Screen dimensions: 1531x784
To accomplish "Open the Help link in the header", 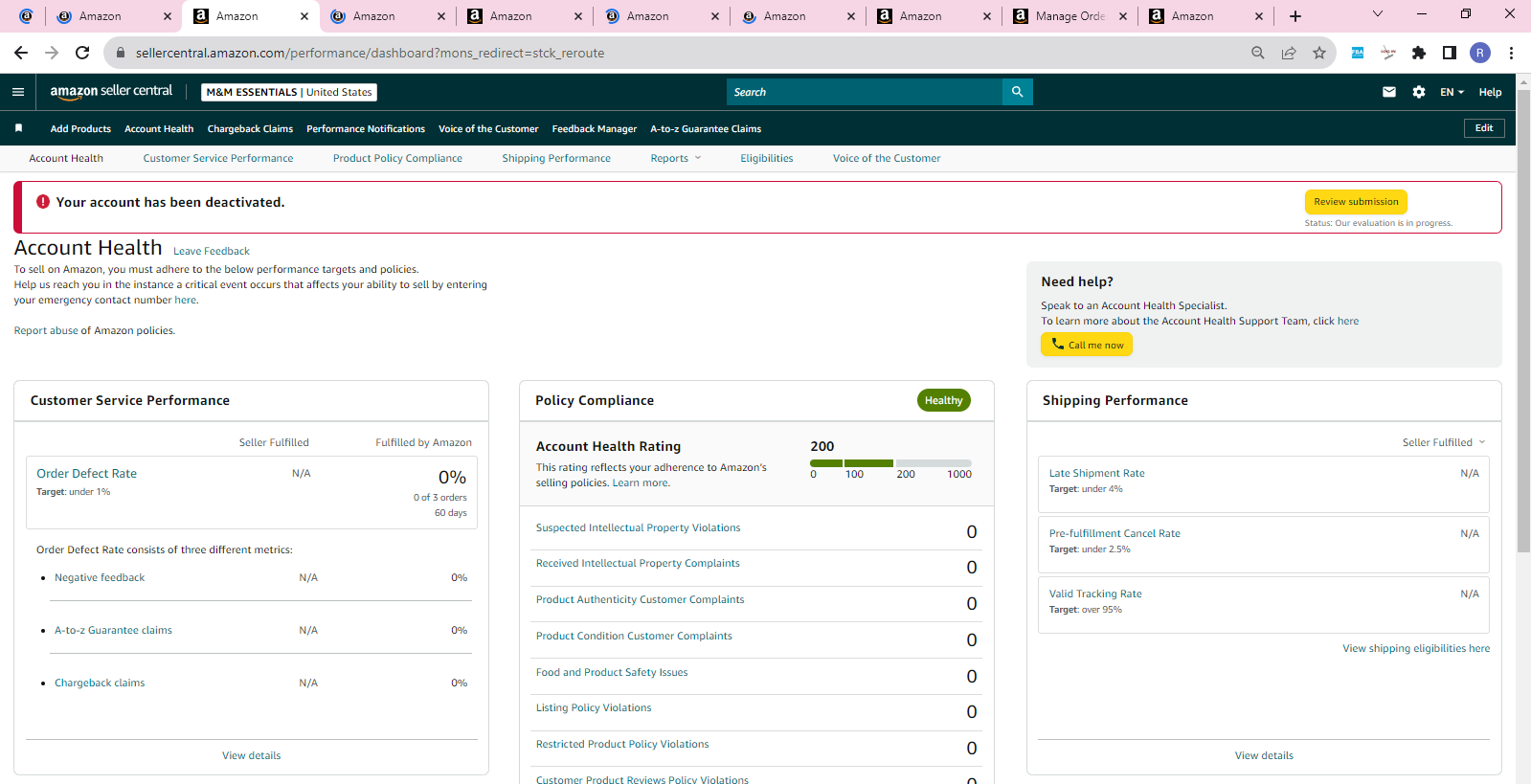I will [x=1490, y=92].
